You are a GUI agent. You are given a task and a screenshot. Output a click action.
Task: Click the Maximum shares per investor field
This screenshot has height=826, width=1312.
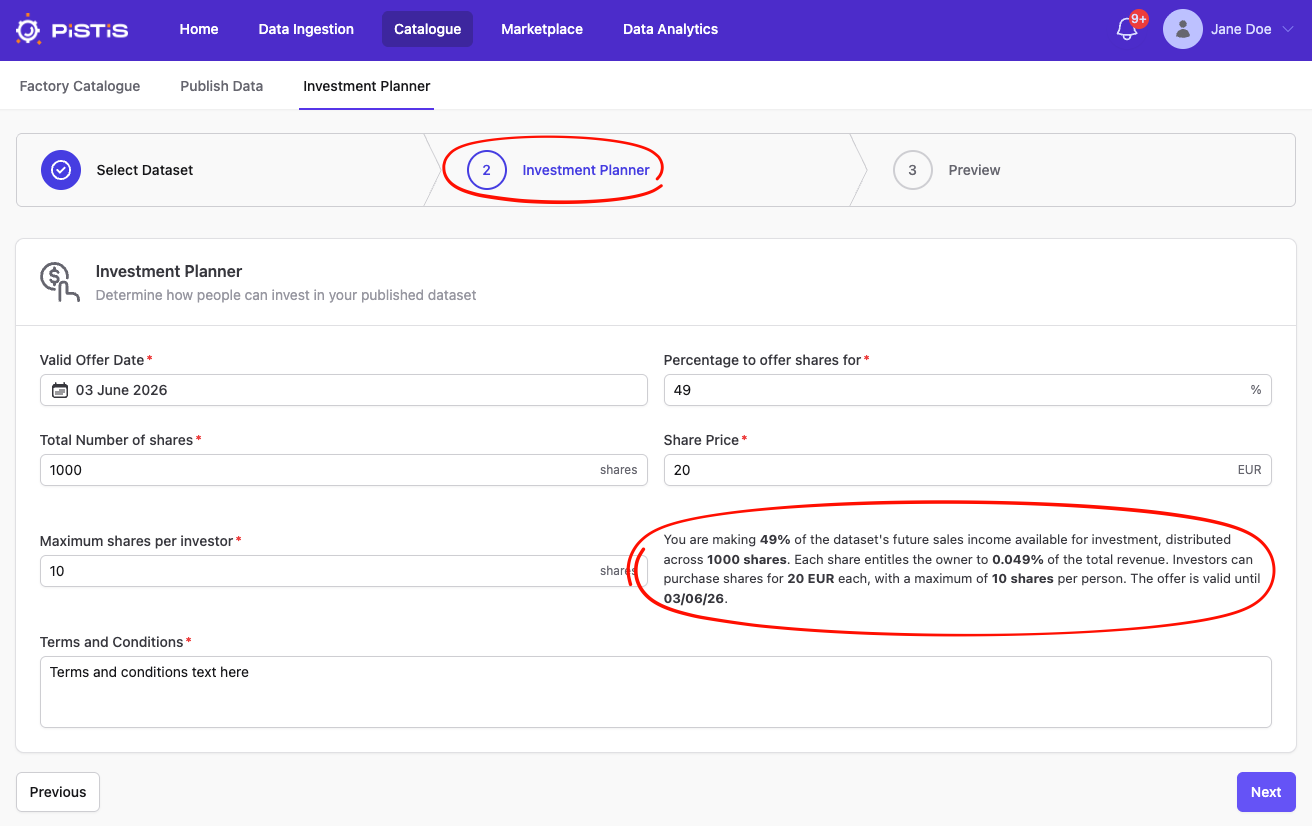tap(344, 571)
